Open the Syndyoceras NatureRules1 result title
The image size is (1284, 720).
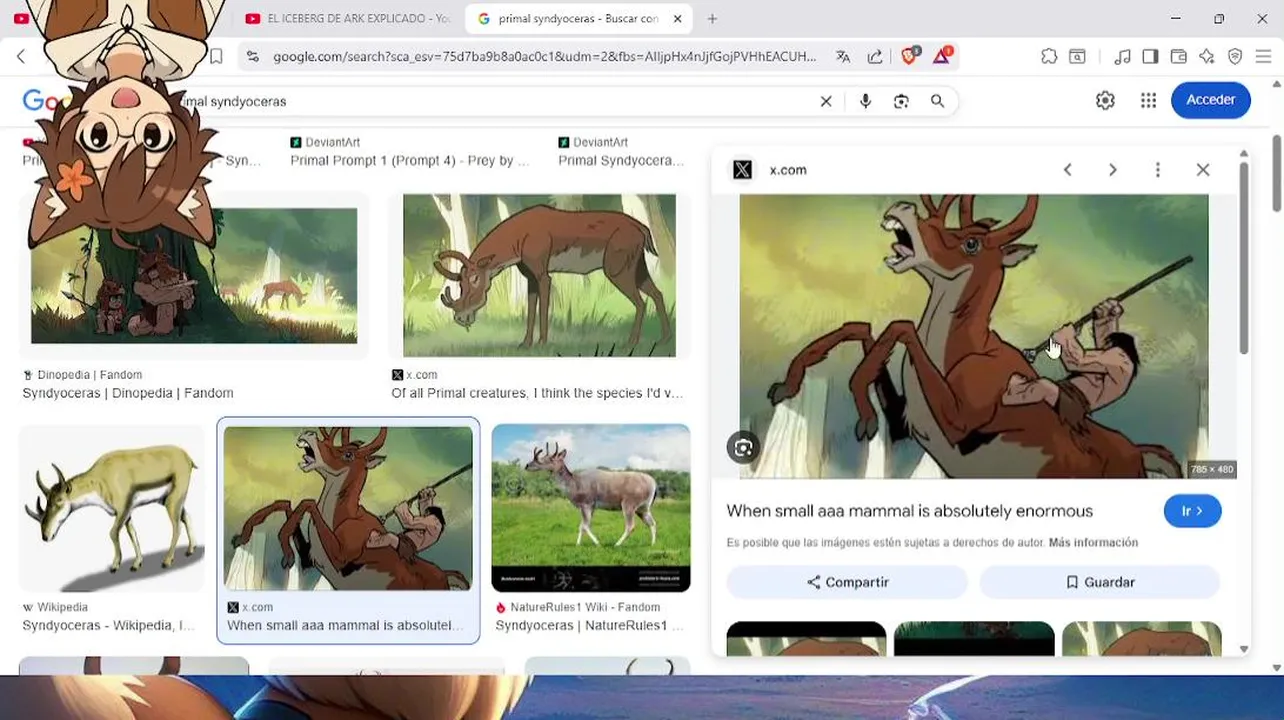[589, 625]
